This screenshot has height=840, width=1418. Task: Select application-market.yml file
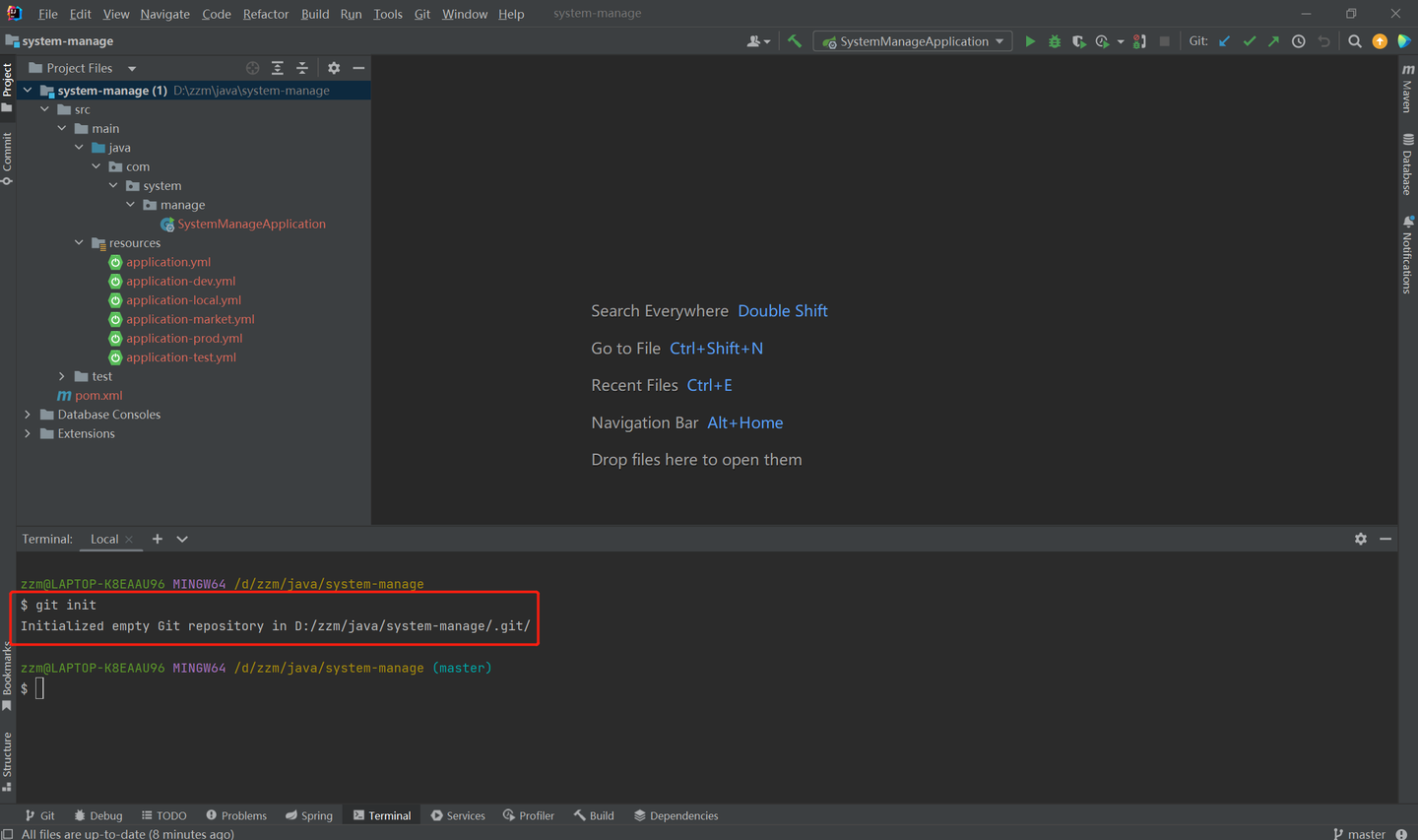point(190,319)
